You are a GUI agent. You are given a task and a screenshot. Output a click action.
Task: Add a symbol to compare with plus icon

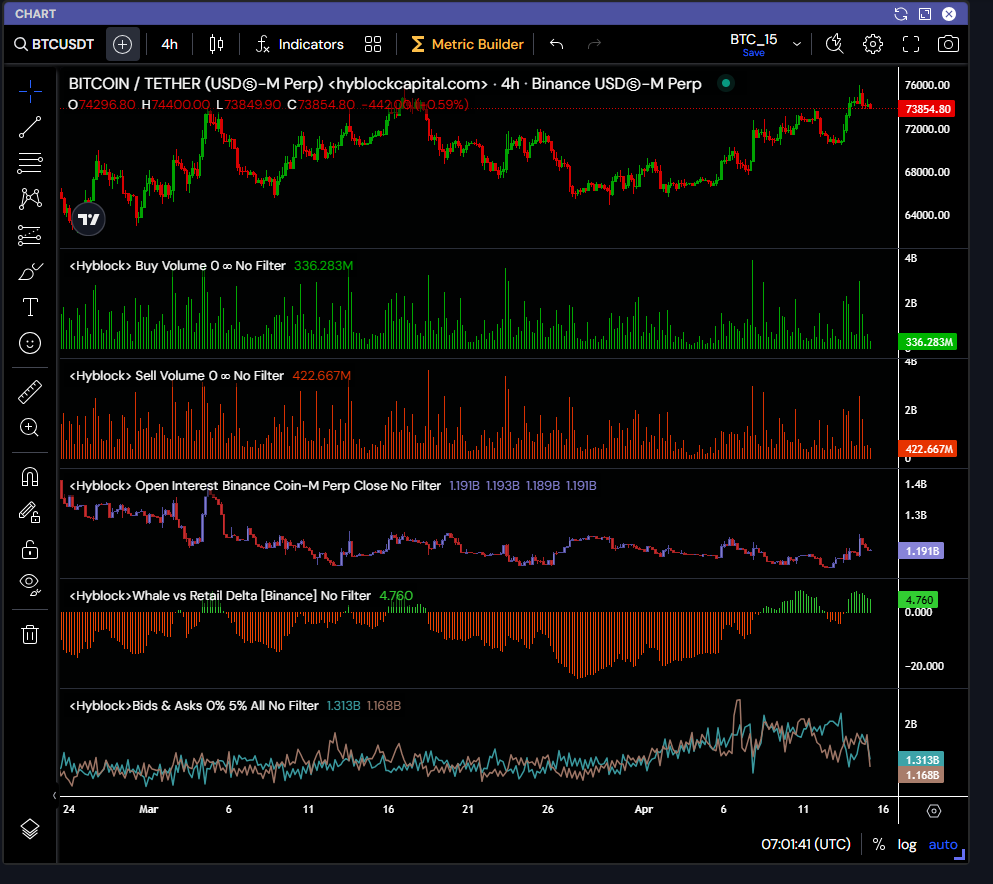pos(122,44)
